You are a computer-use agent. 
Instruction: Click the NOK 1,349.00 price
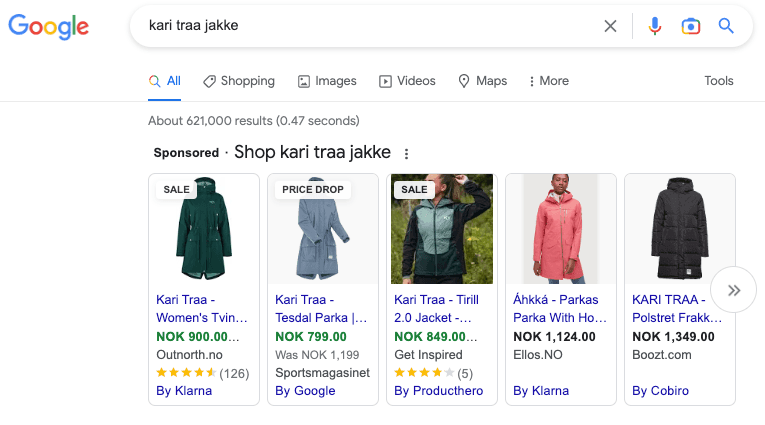tap(673, 337)
